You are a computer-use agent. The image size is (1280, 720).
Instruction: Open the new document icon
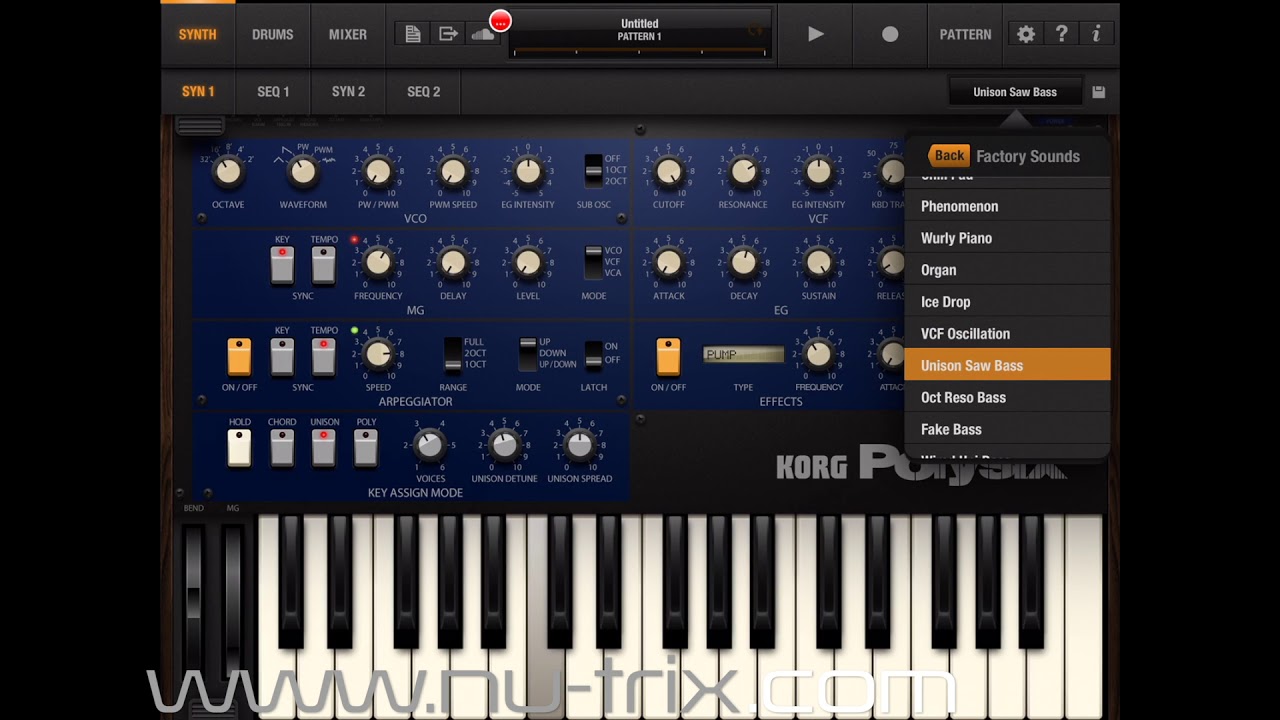coord(413,34)
